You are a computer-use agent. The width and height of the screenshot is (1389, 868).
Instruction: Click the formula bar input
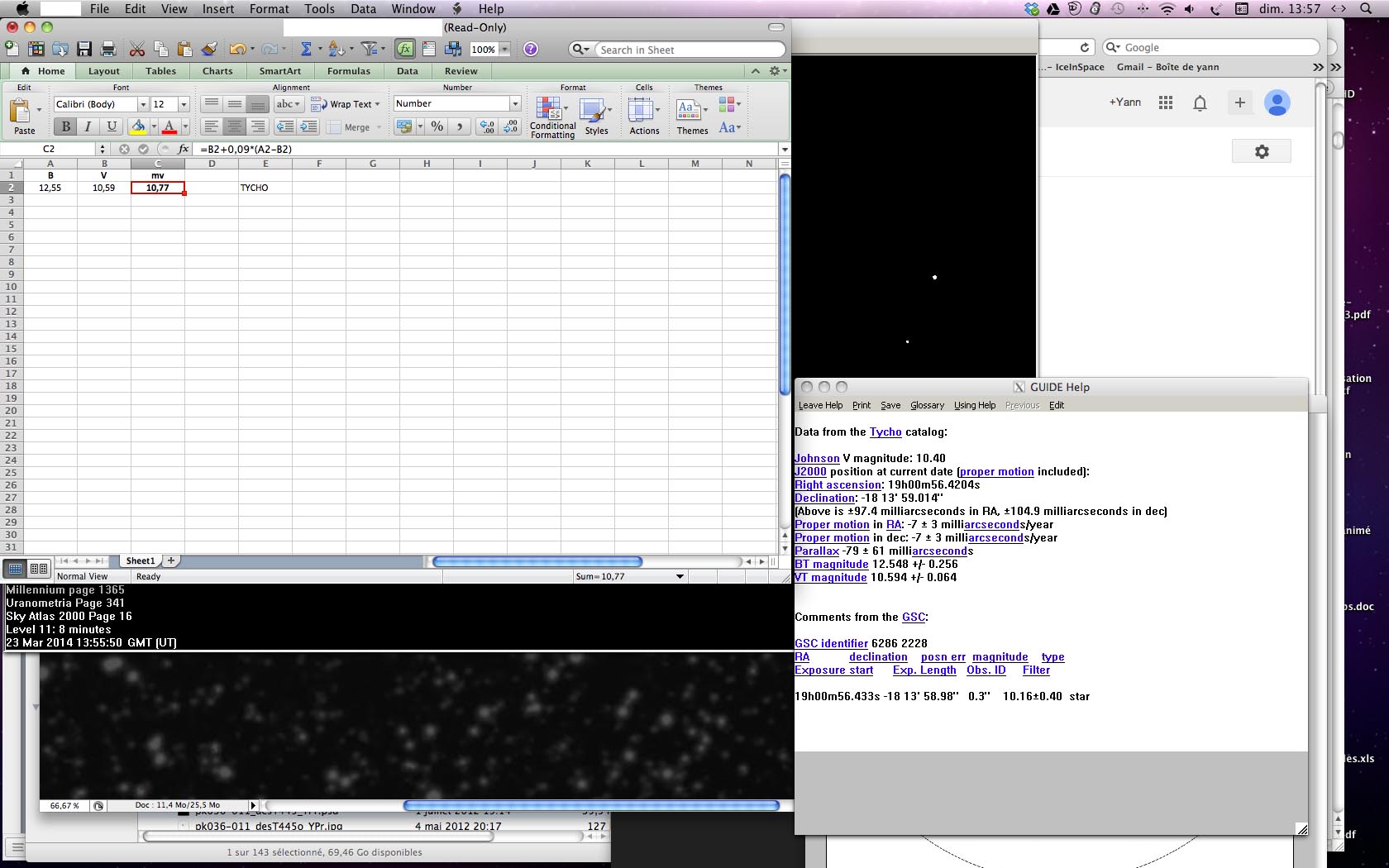[x=488, y=149]
